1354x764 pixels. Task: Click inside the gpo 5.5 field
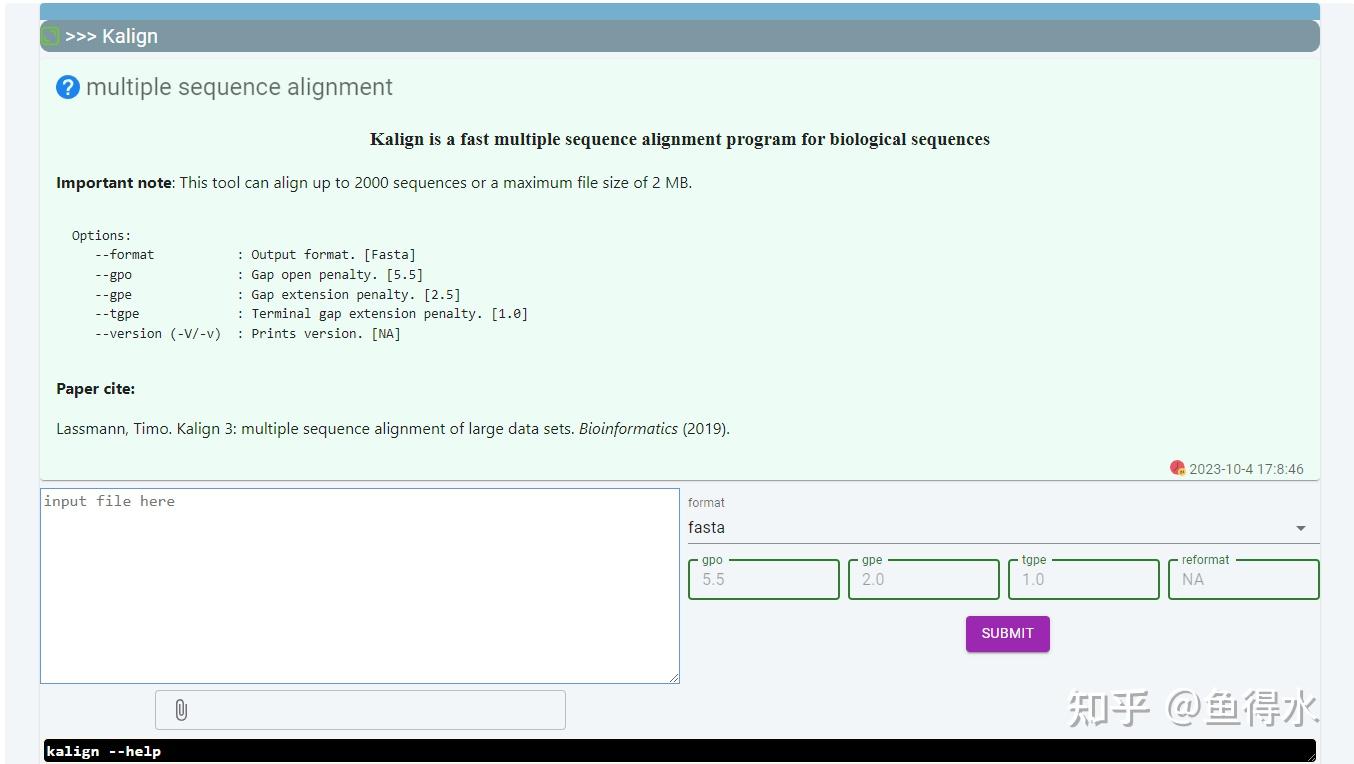point(763,579)
